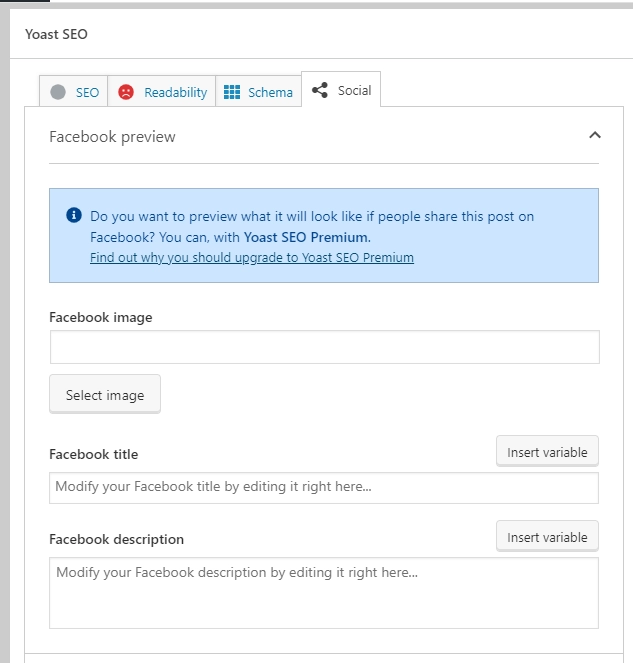Click the Facebook preview heading text
Viewport: 633px width, 663px height.
tap(112, 137)
